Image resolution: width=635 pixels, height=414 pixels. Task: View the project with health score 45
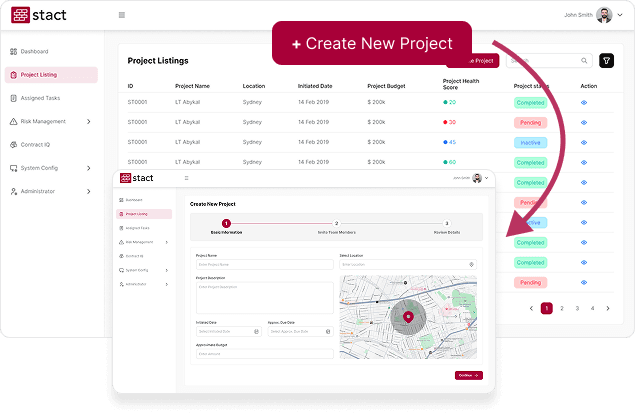(x=584, y=143)
